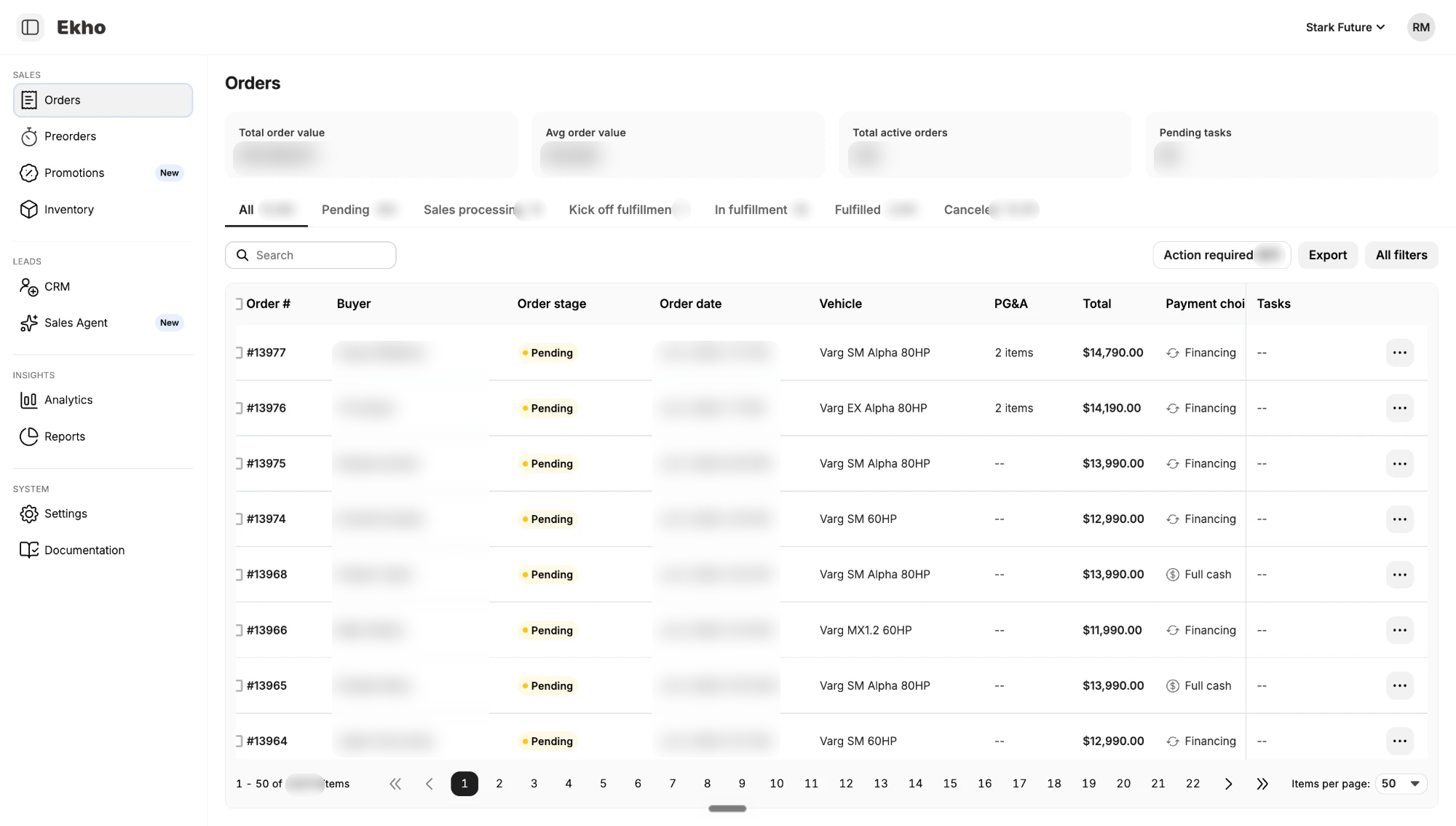The height and width of the screenshot is (826, 1456).
Task: Switch to the In fulfillment tab
Action: tap(761, 210)
